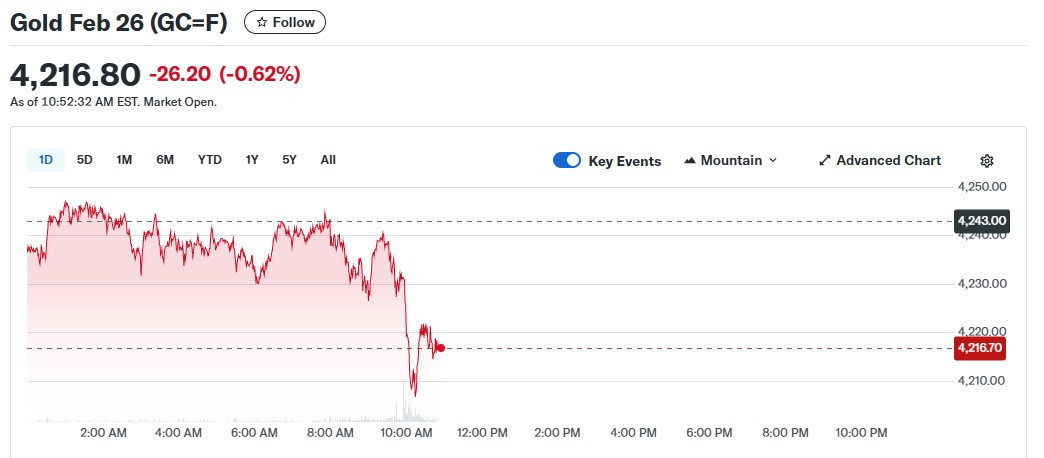Click the red current price dot on chart
1044x458 pixels.
click(440, 348)
